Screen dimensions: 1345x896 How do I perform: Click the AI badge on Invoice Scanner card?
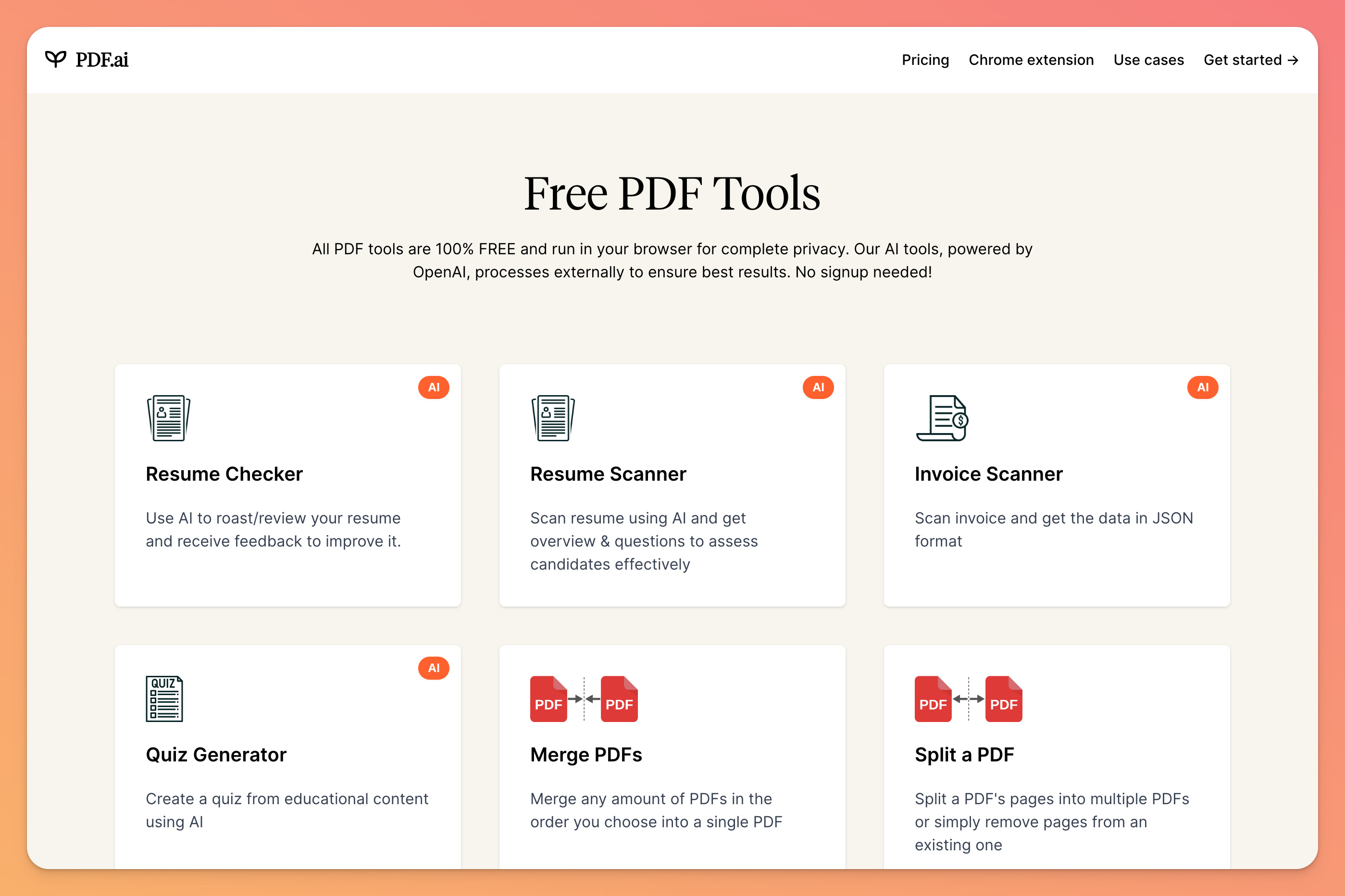tap(1203, 387)
